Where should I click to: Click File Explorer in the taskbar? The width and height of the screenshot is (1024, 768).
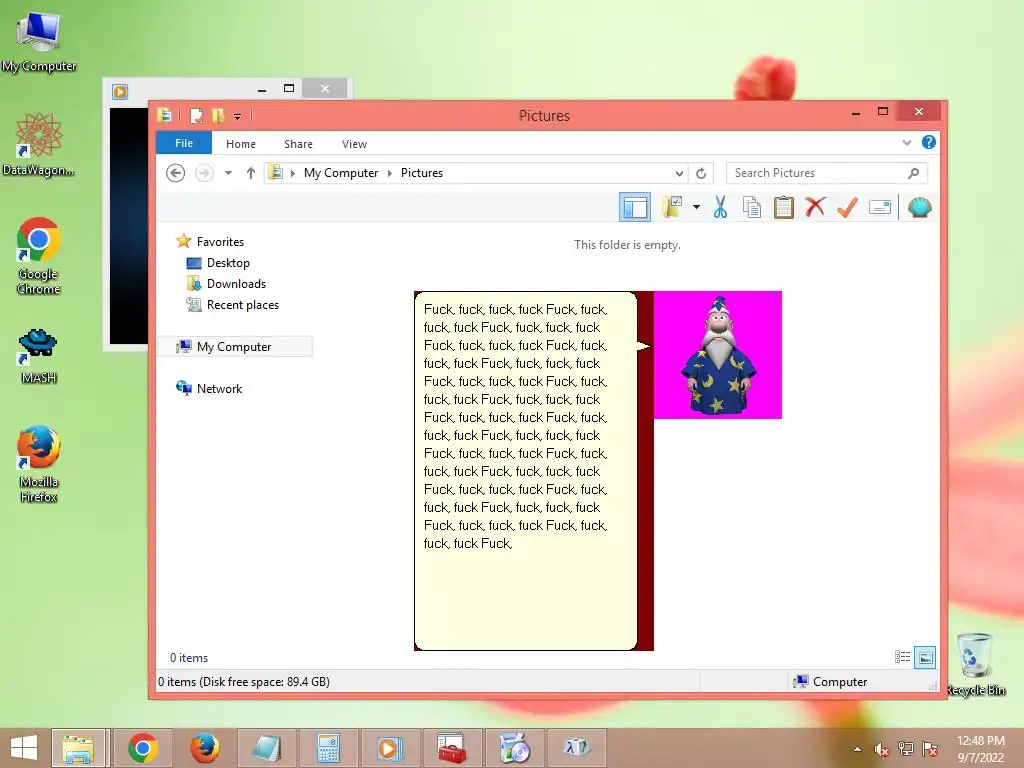tap(78, 748)
